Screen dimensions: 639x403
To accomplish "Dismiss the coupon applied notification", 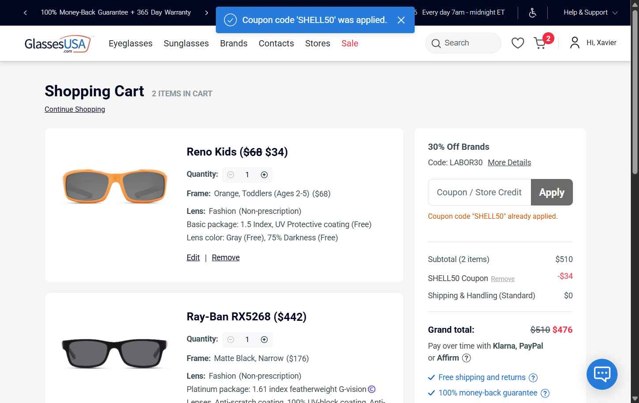I will (401, 20).
